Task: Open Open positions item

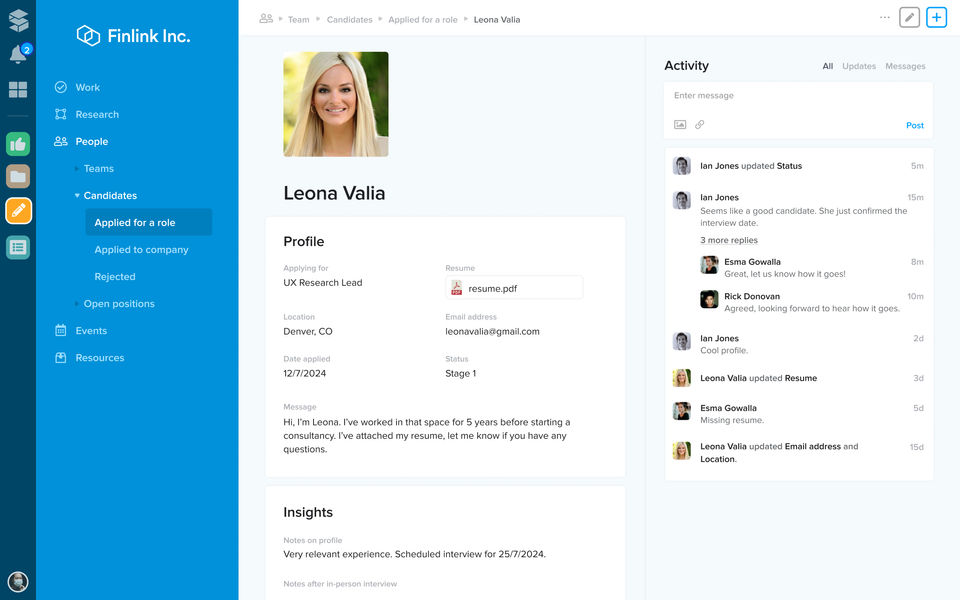Action: tap(119, 304)
